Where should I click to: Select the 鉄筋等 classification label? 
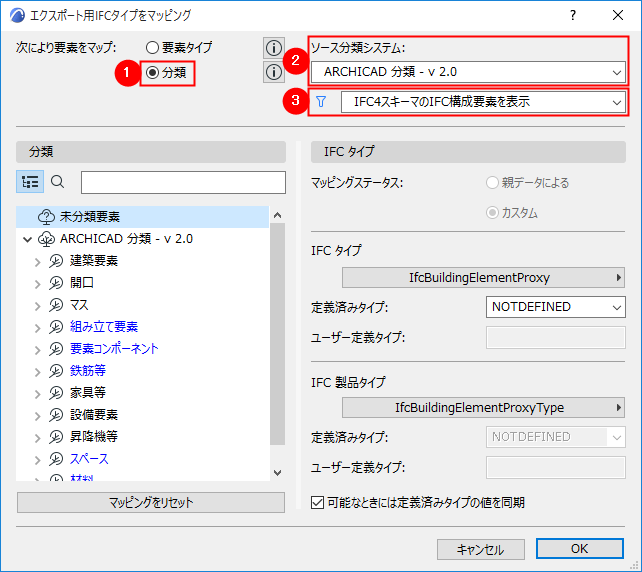point(88,371)
